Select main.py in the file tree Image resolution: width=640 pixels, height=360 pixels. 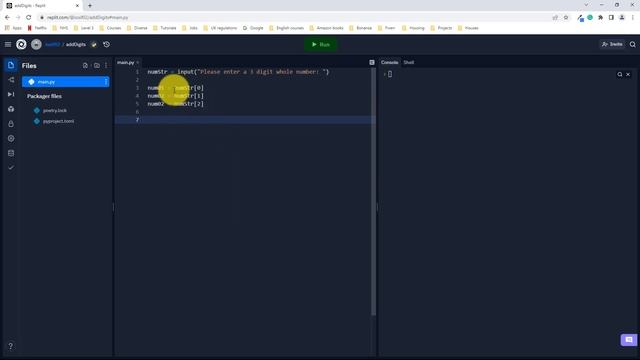click(x=66, y=82)
